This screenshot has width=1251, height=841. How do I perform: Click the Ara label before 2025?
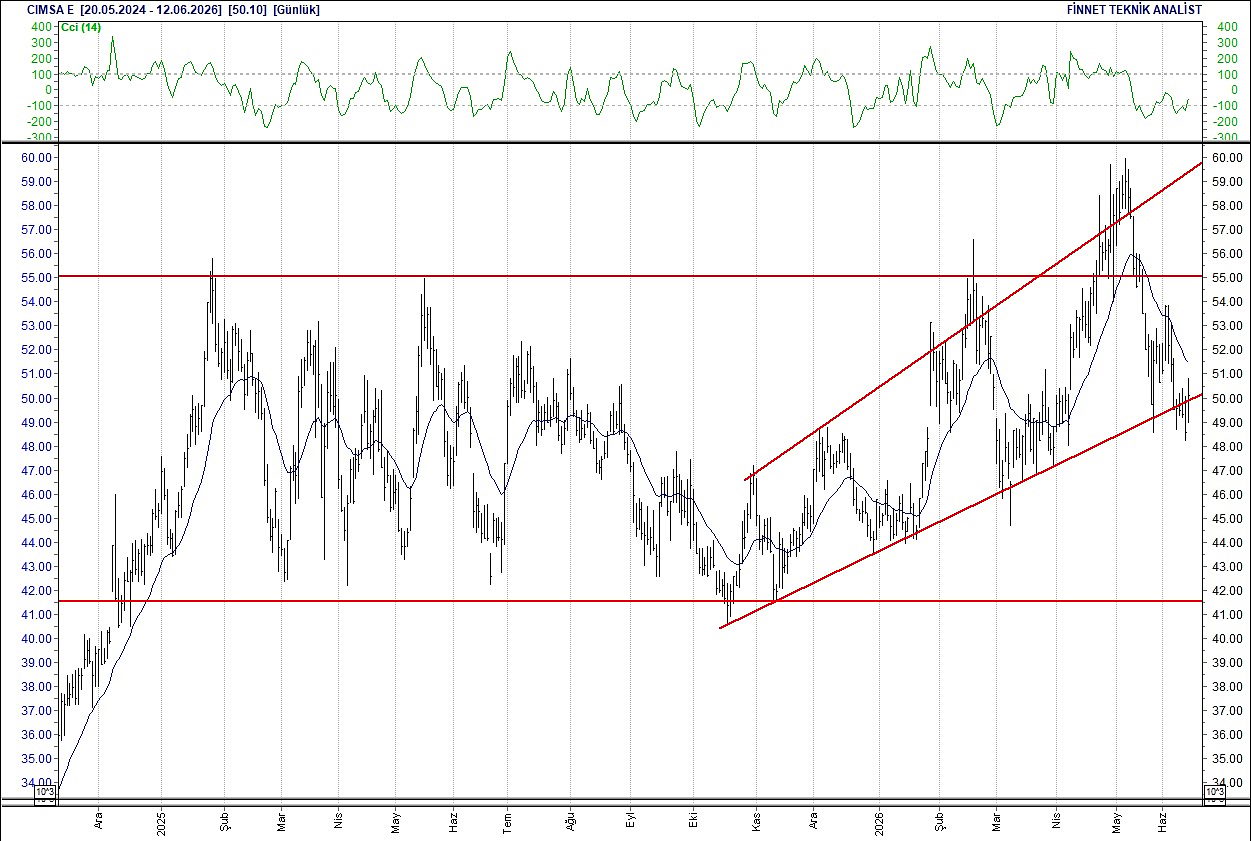point(98,819)
